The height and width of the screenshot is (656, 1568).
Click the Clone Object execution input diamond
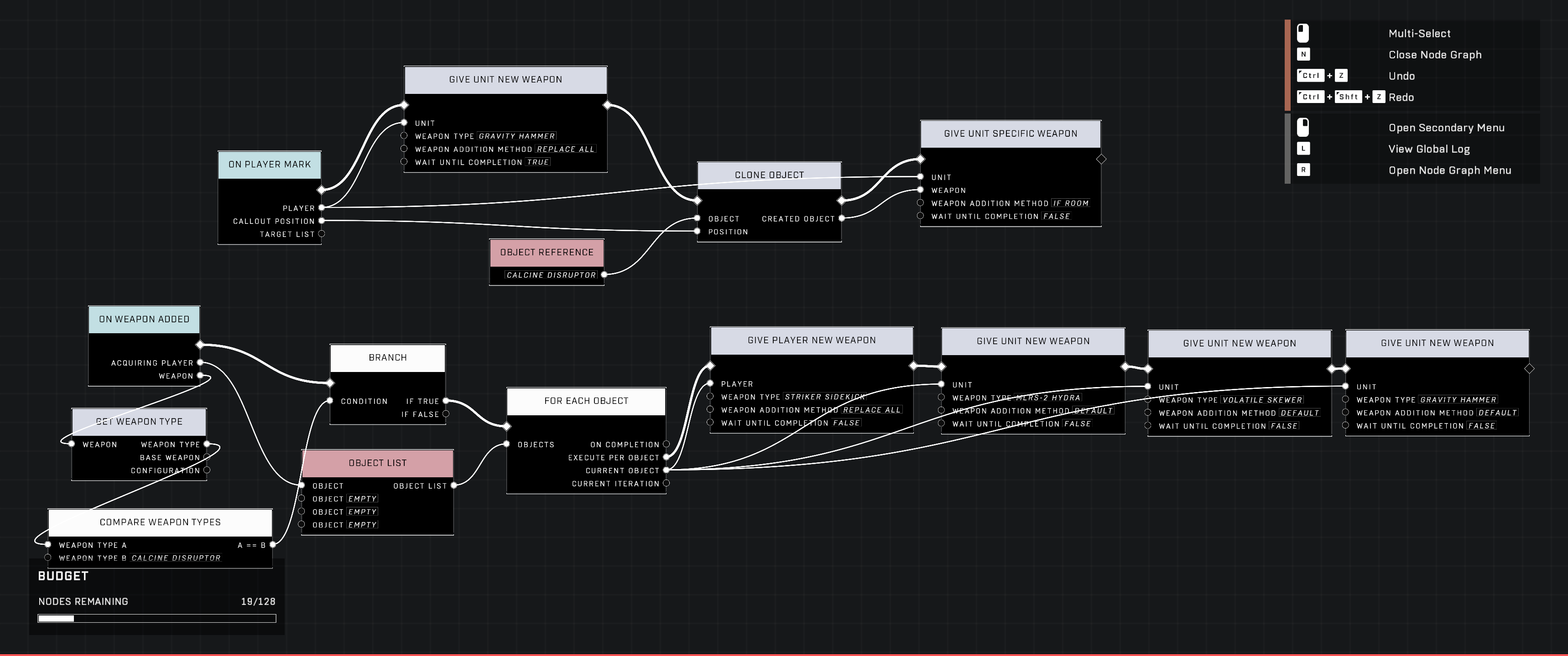click(x=698, y=200)
